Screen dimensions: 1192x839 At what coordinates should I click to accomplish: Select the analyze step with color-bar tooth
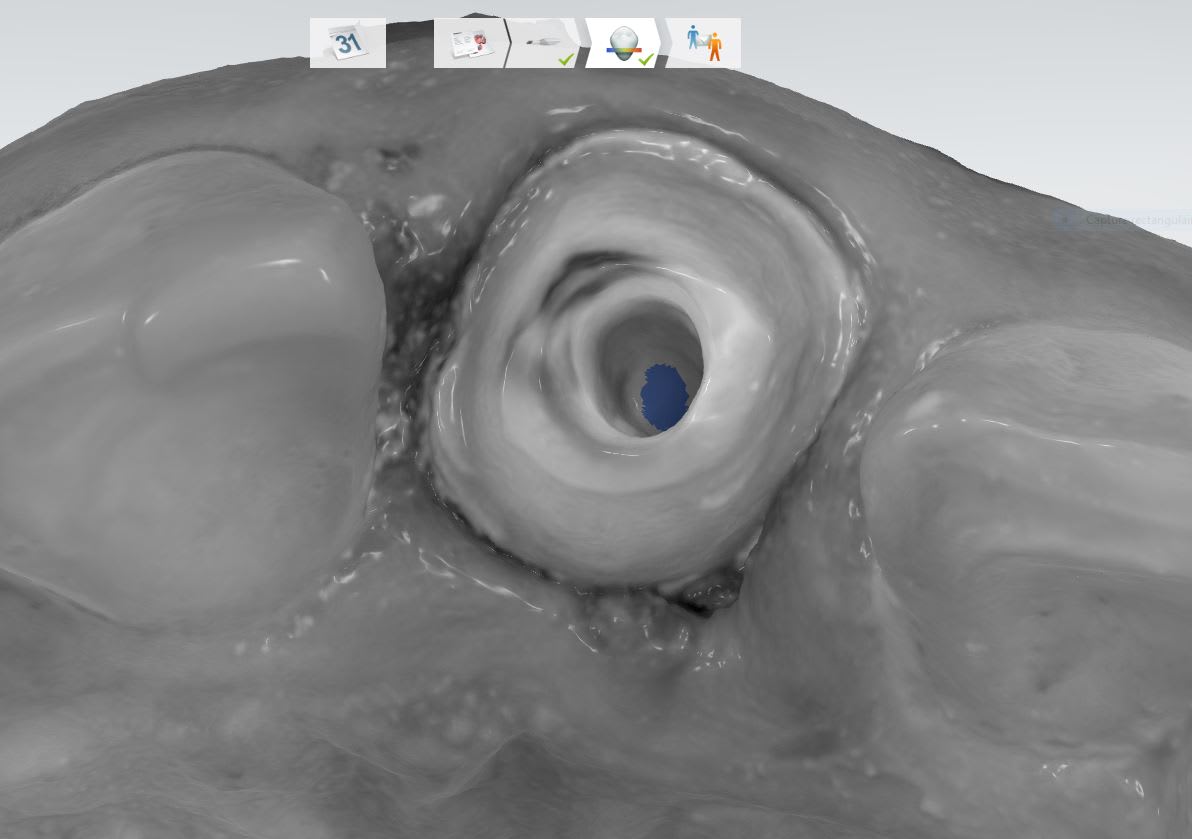tap(621, 41)
